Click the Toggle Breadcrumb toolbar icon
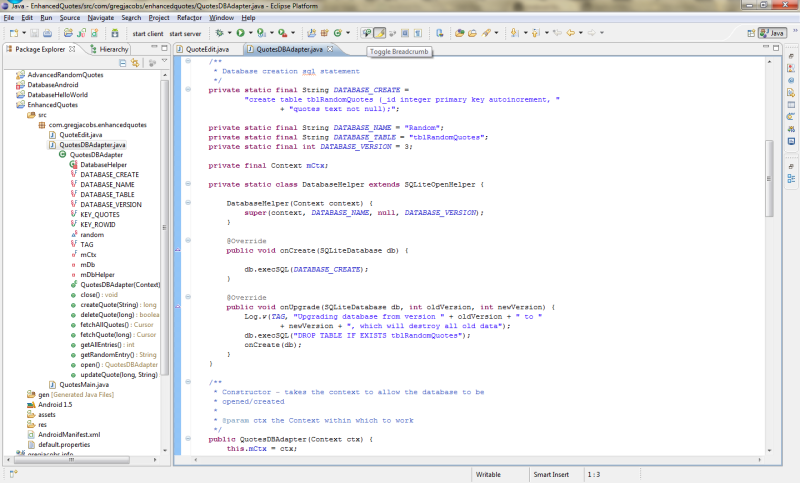This screenshot has width=800, height=483. (x=365, y=33)
